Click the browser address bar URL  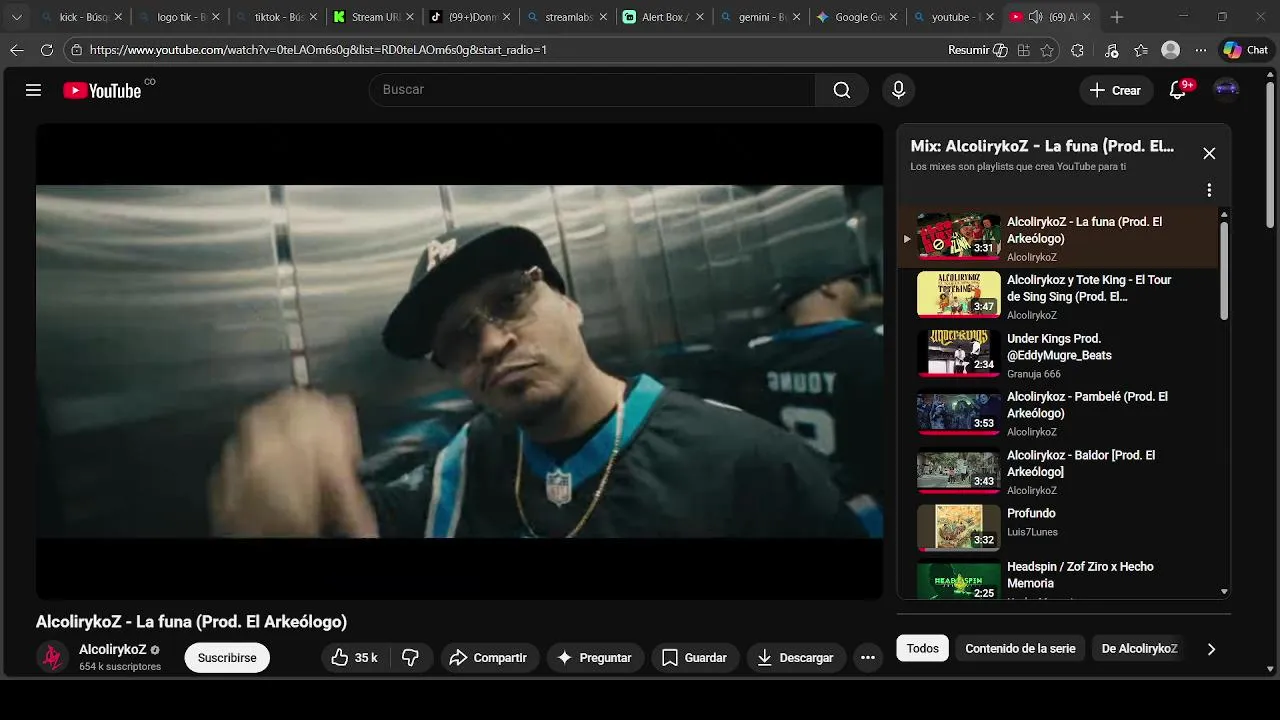[x=318, y=50]
